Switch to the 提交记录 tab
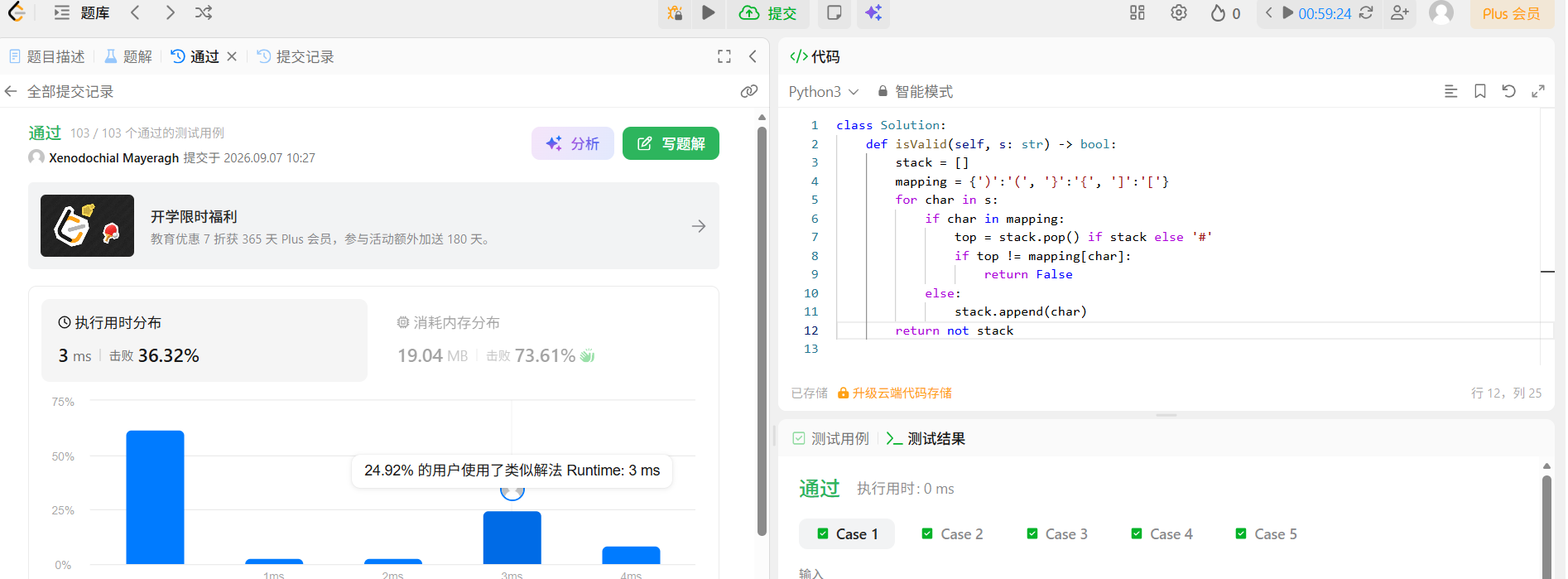This screenshot has width=1568, height=579. (296, 56)
